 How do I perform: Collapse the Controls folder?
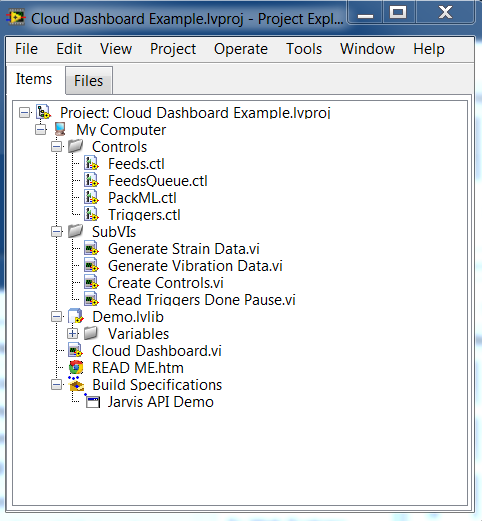[56, 147]
